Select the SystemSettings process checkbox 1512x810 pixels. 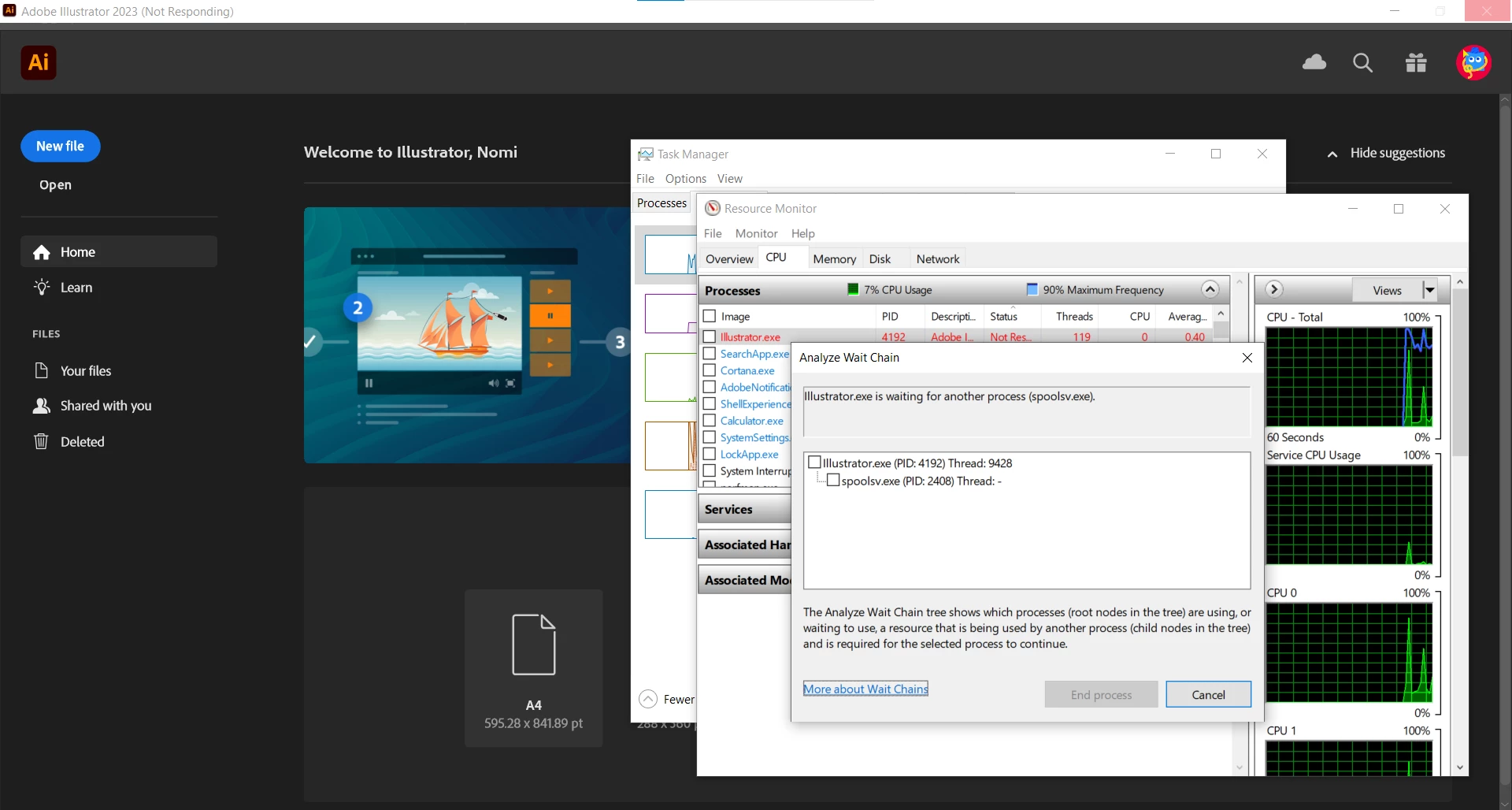710,437
